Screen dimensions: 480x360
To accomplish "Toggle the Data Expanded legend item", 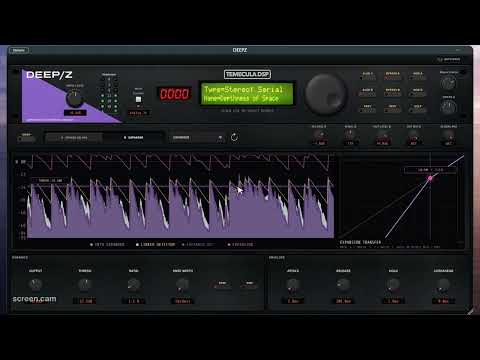I will 107,245.
